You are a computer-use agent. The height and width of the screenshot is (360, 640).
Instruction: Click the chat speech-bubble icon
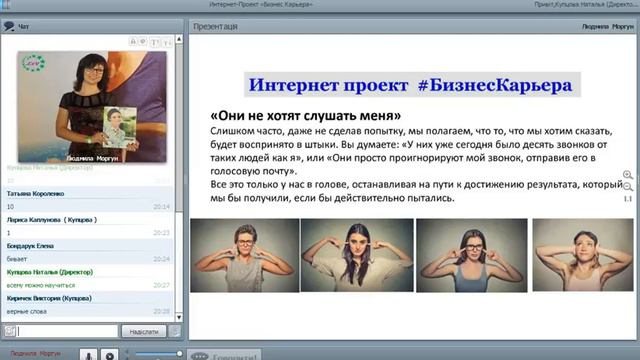click(x=9, y=27)
